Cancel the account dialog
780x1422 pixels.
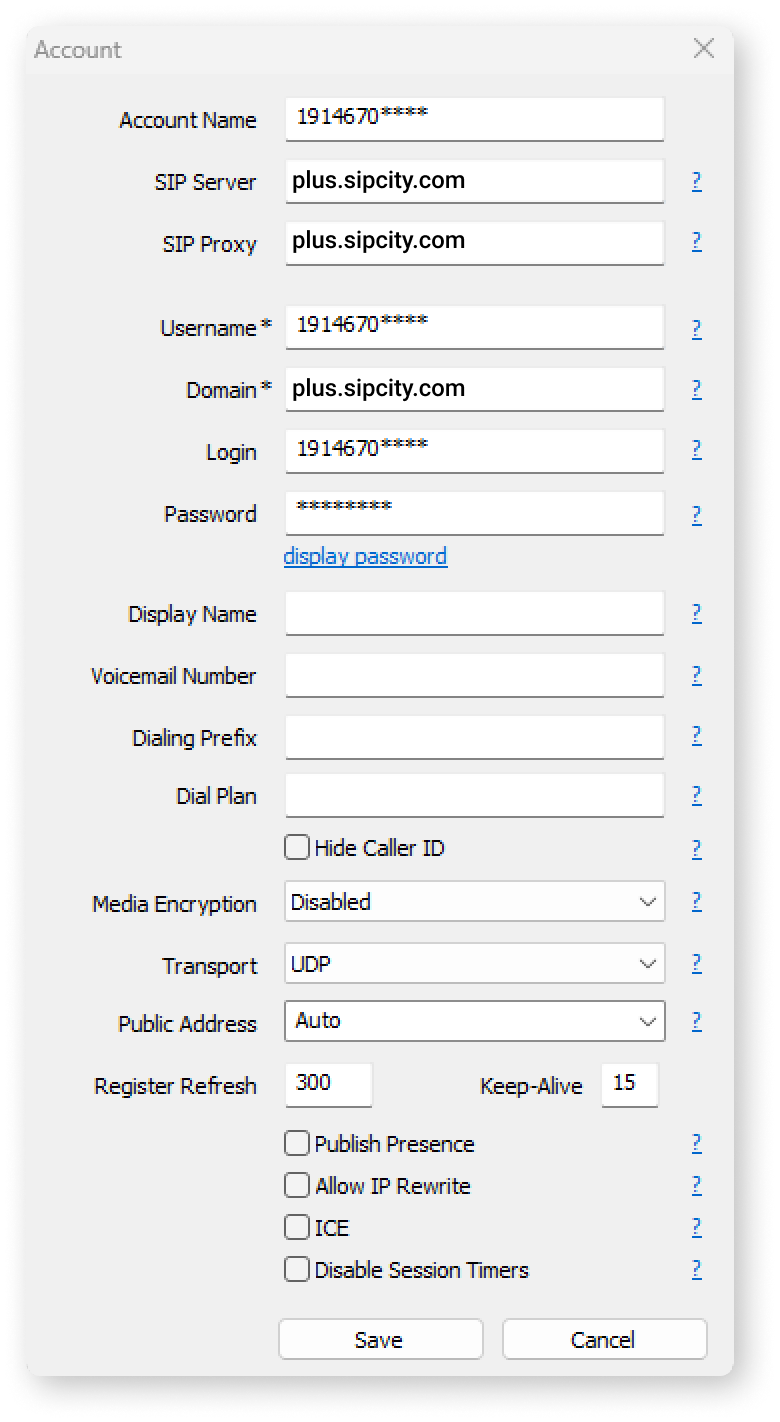tap(604, 1339)
